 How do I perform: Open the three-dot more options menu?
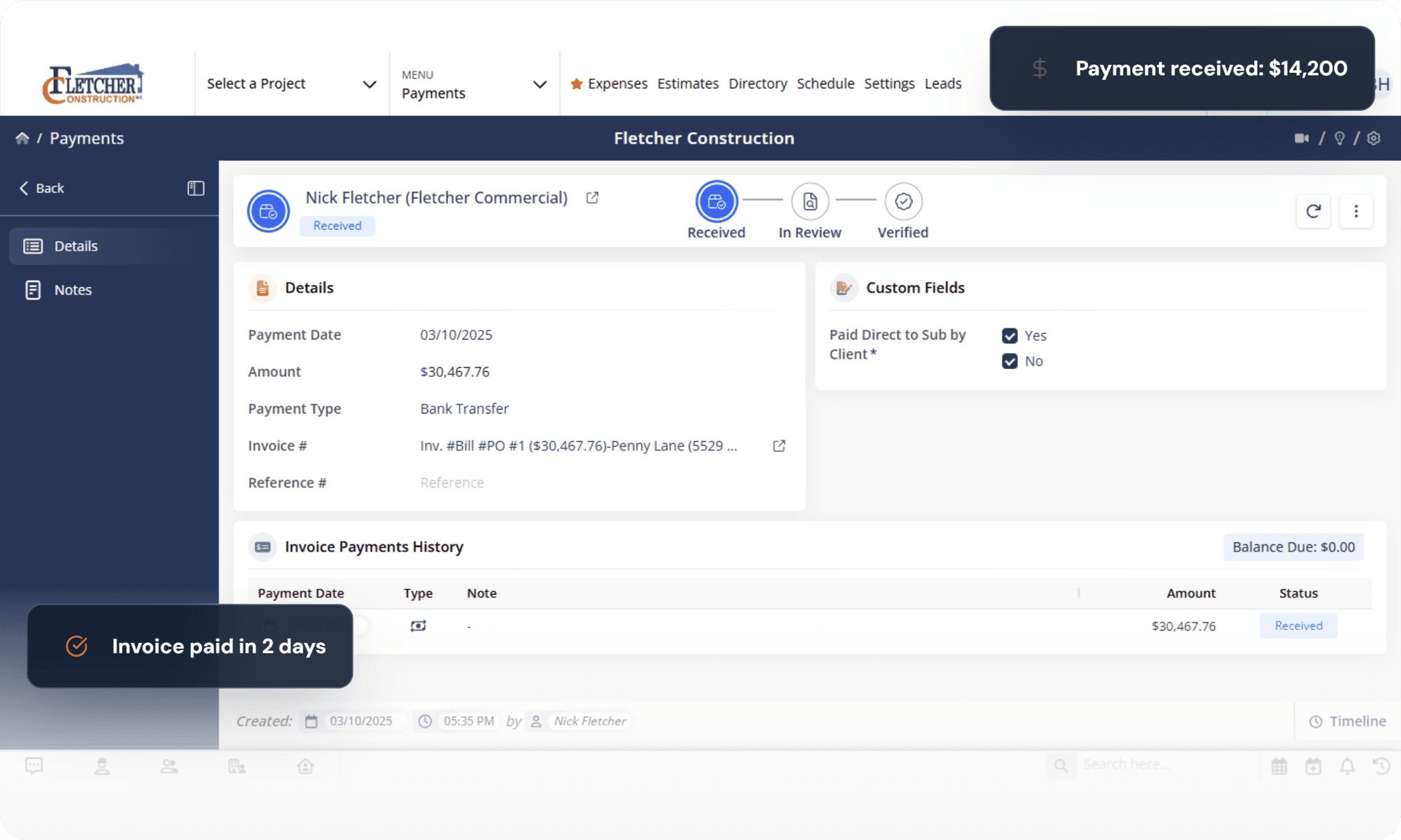[1356, 211]
